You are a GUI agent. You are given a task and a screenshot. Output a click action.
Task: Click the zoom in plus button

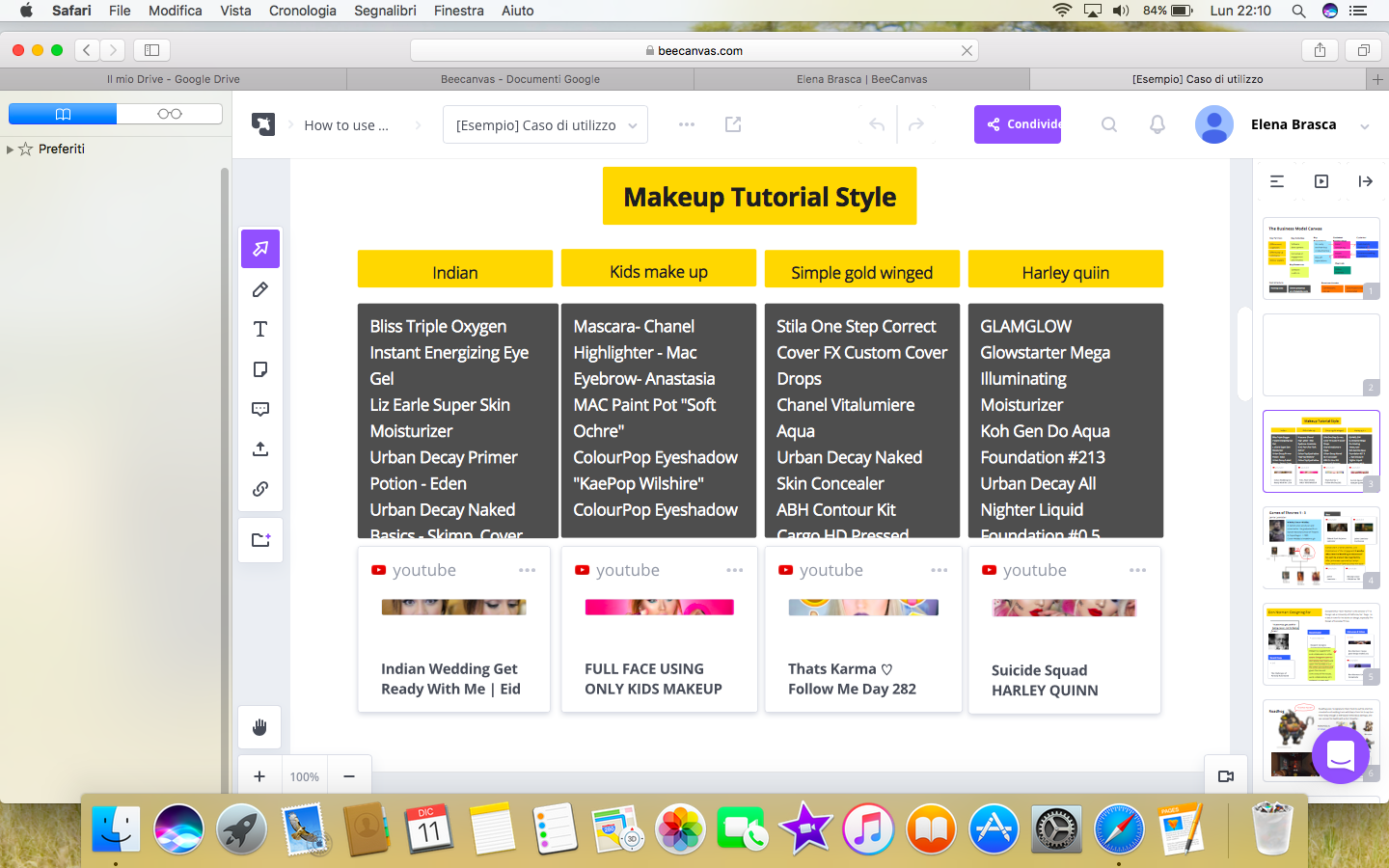click(259, 776)
